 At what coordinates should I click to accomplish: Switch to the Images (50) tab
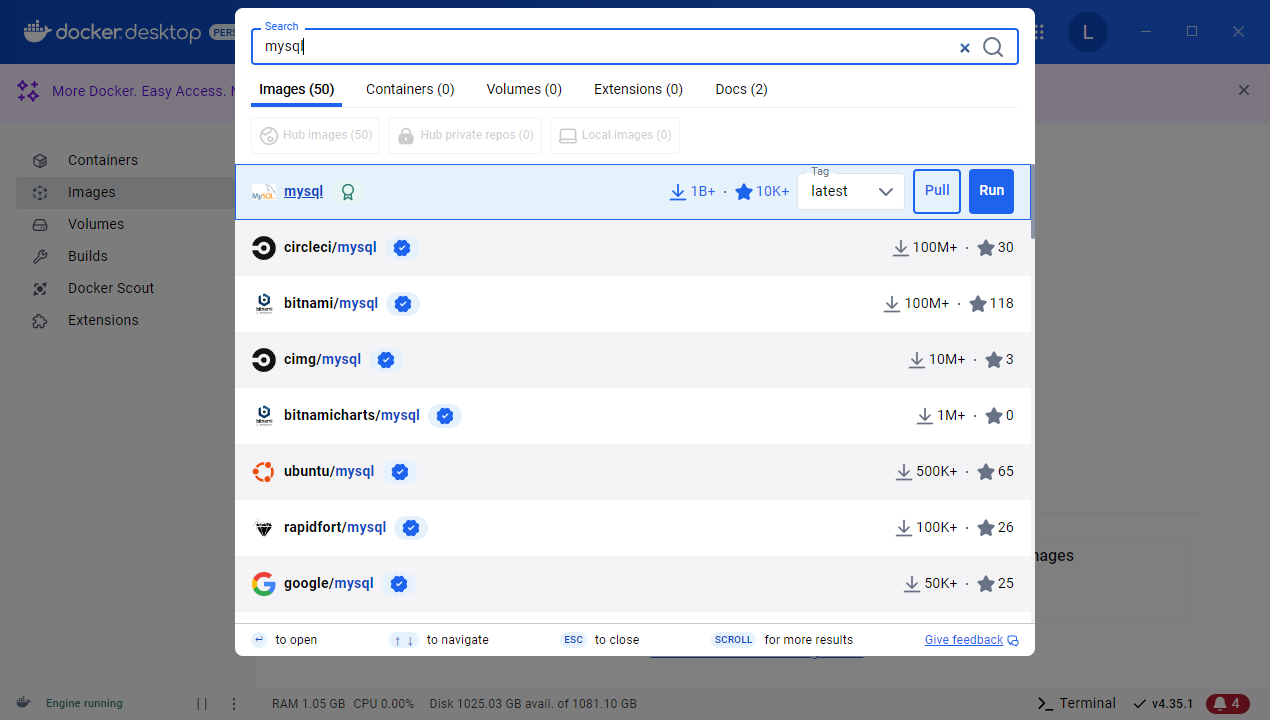point(296,89)
